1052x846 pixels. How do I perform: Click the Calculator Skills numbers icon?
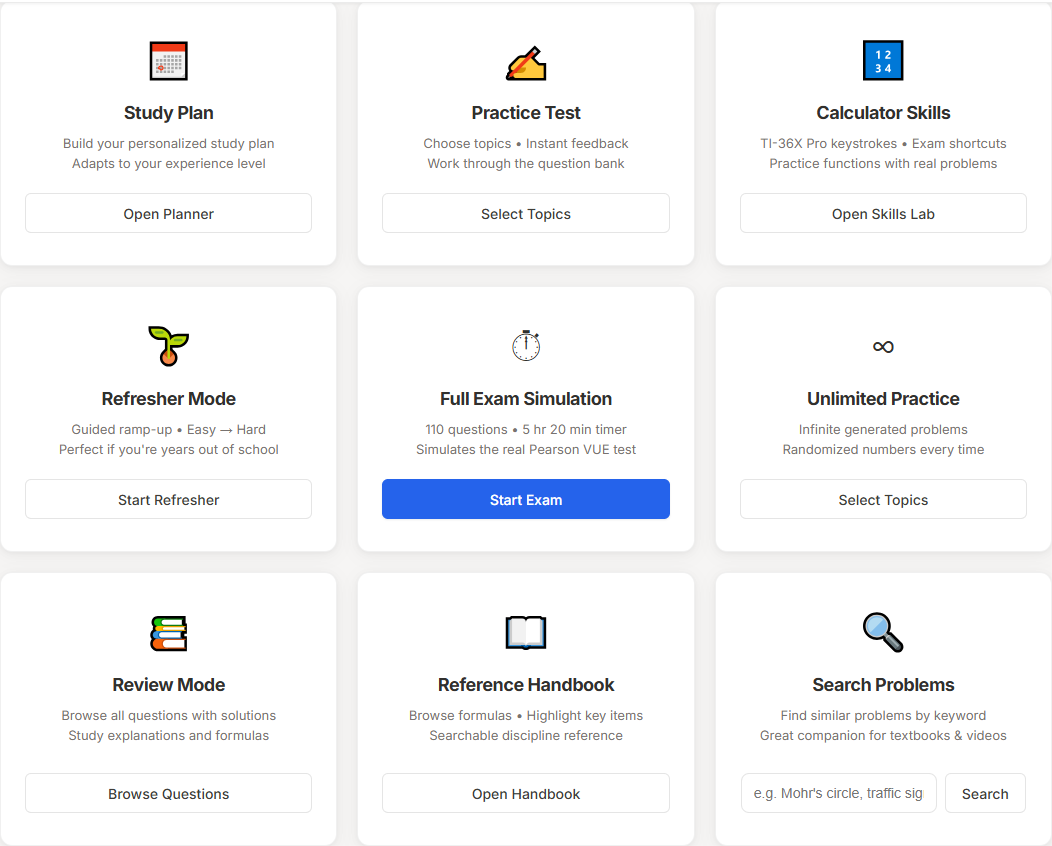point(883,60)
